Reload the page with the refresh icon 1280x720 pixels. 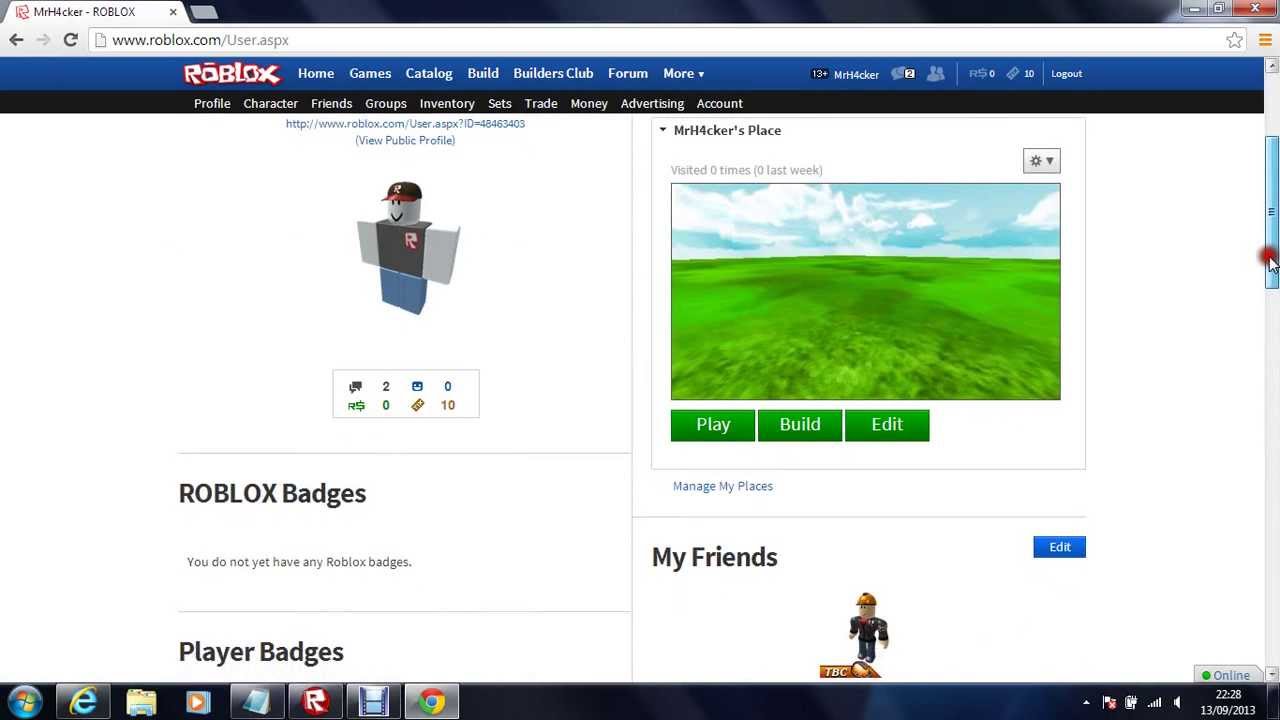click(70, 40)
